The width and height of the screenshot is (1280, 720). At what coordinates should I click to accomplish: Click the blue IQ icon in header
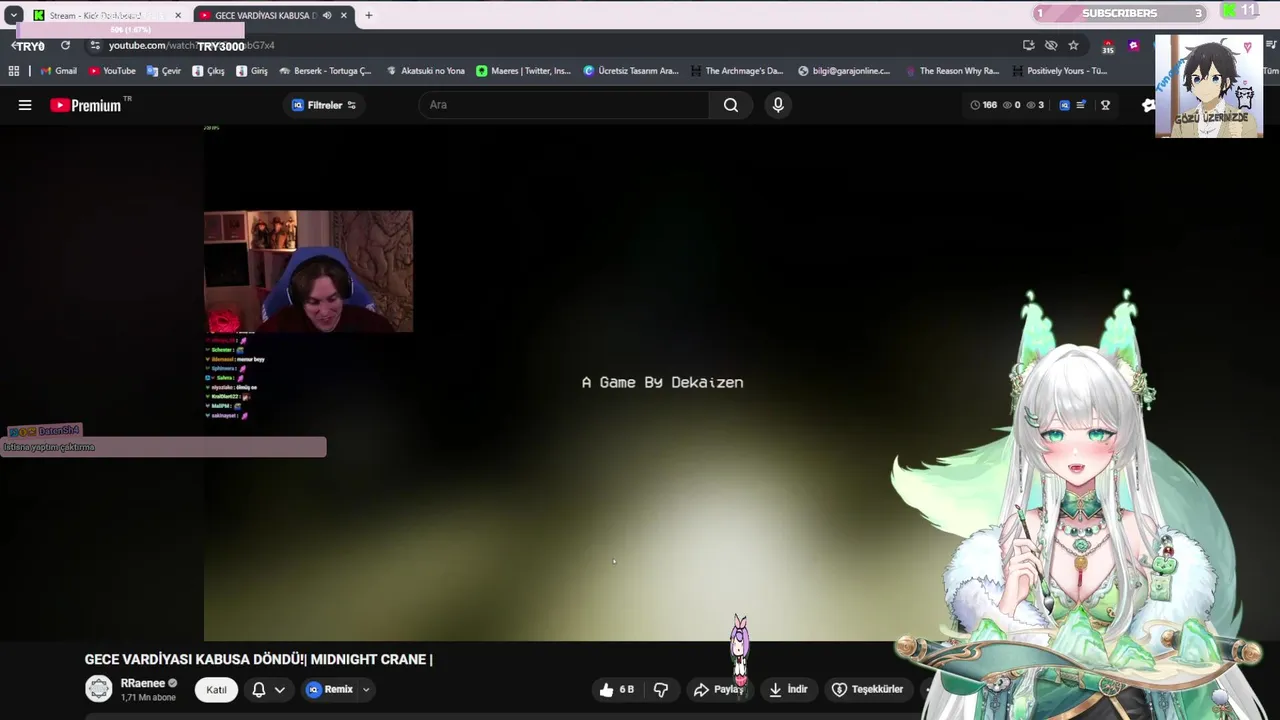(1064, 105)
